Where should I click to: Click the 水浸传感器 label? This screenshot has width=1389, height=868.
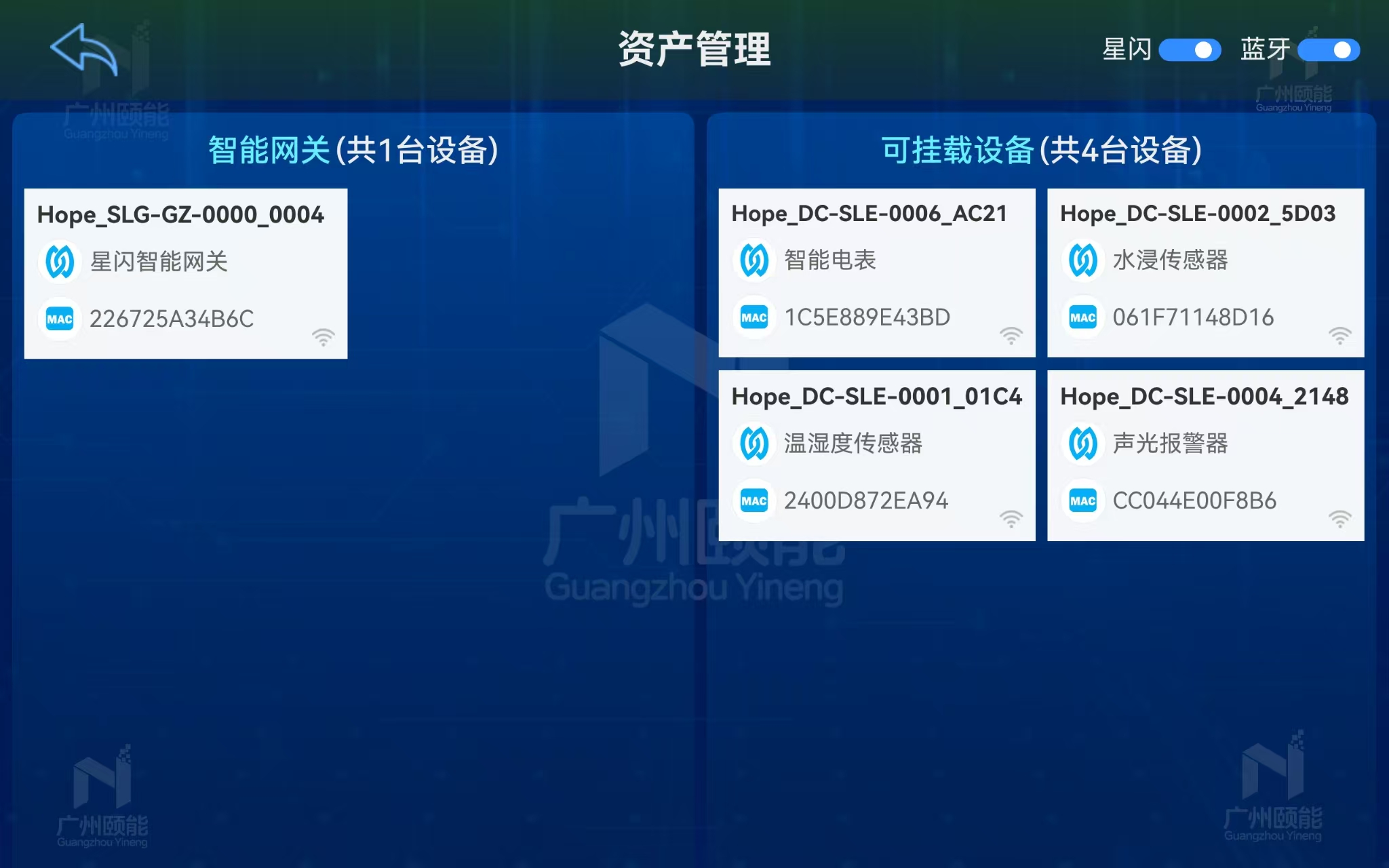coord(1171,260)
